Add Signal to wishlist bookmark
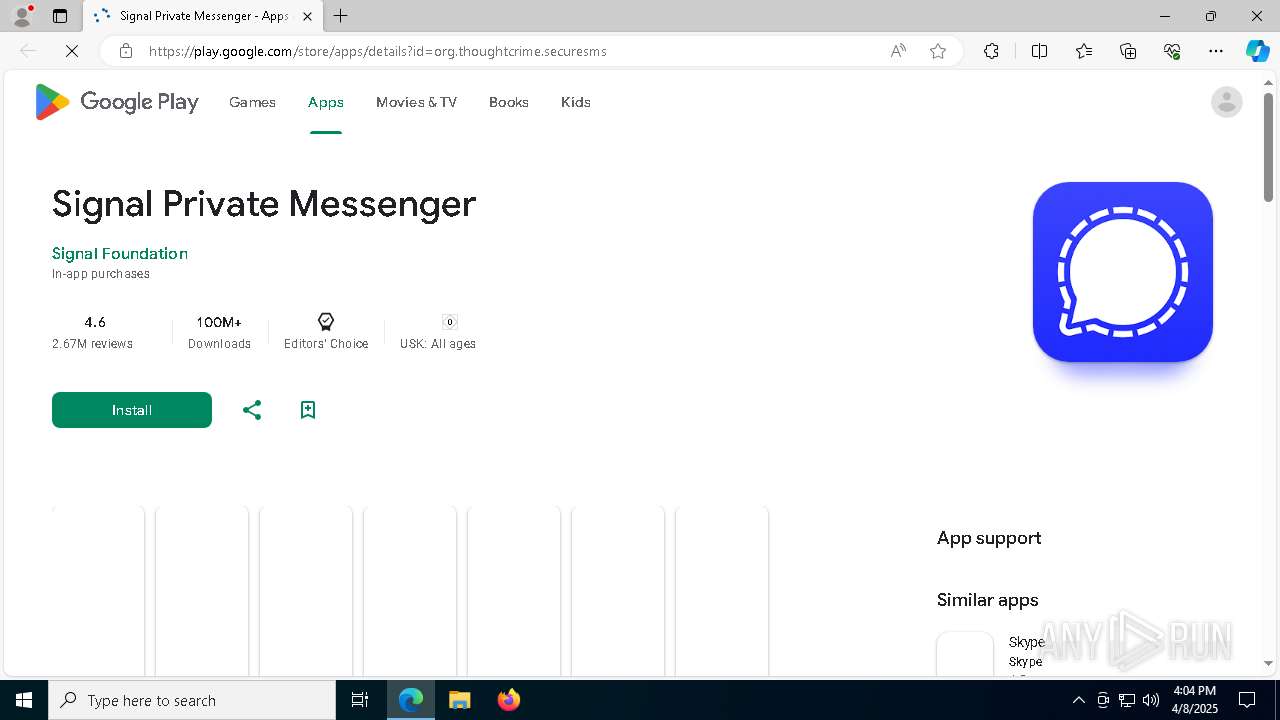 pos(308,410)
